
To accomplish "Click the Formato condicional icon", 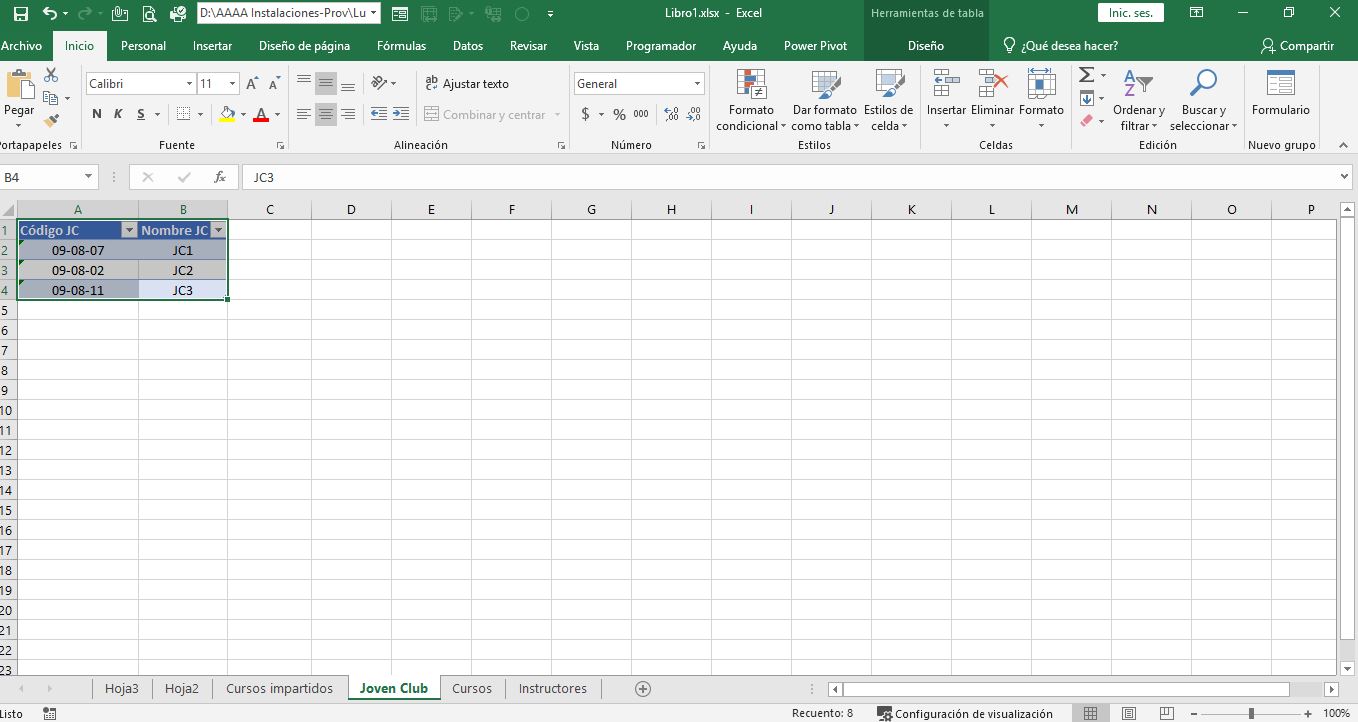I will coord(751,88).
